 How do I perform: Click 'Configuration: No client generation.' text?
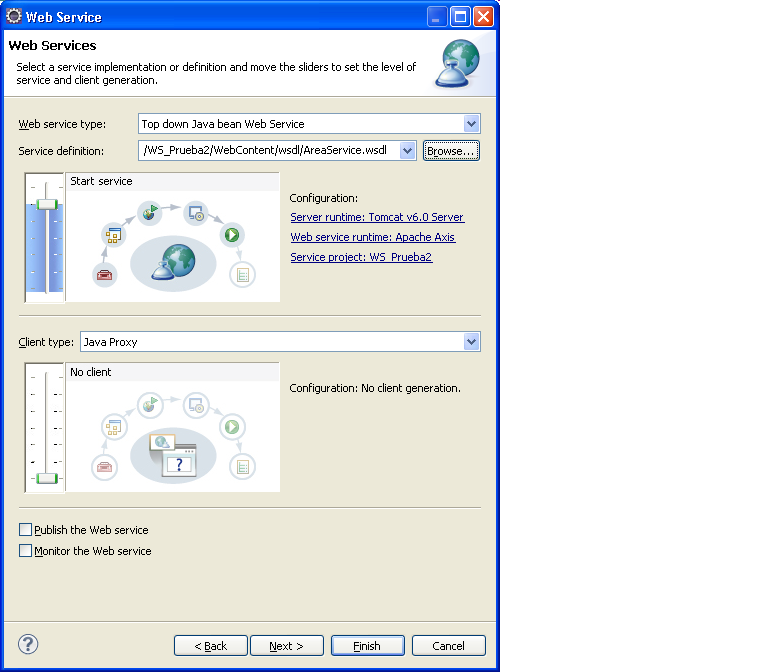tap(375, 388)
